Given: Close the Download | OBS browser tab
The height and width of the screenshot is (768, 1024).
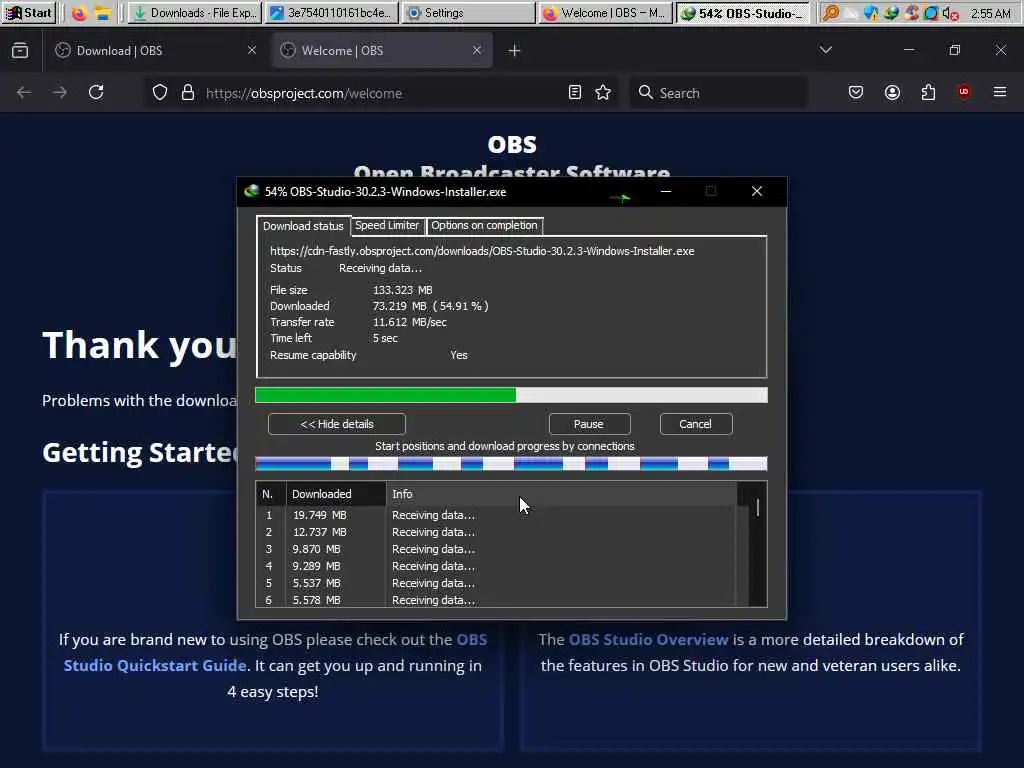Looking at the screenshot, I should coord(251,50).
